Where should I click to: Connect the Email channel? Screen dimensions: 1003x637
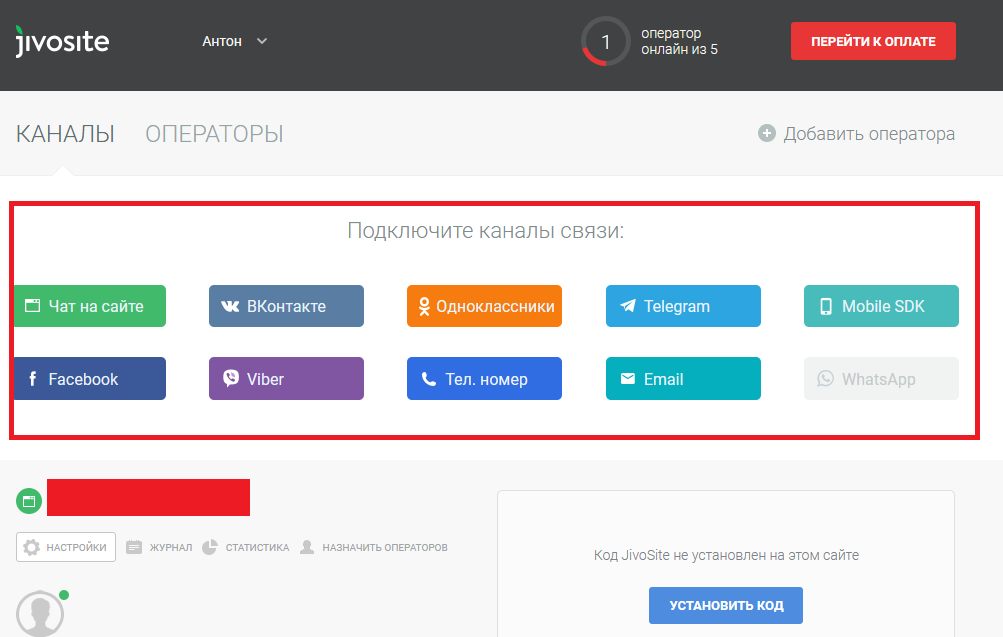683,379
